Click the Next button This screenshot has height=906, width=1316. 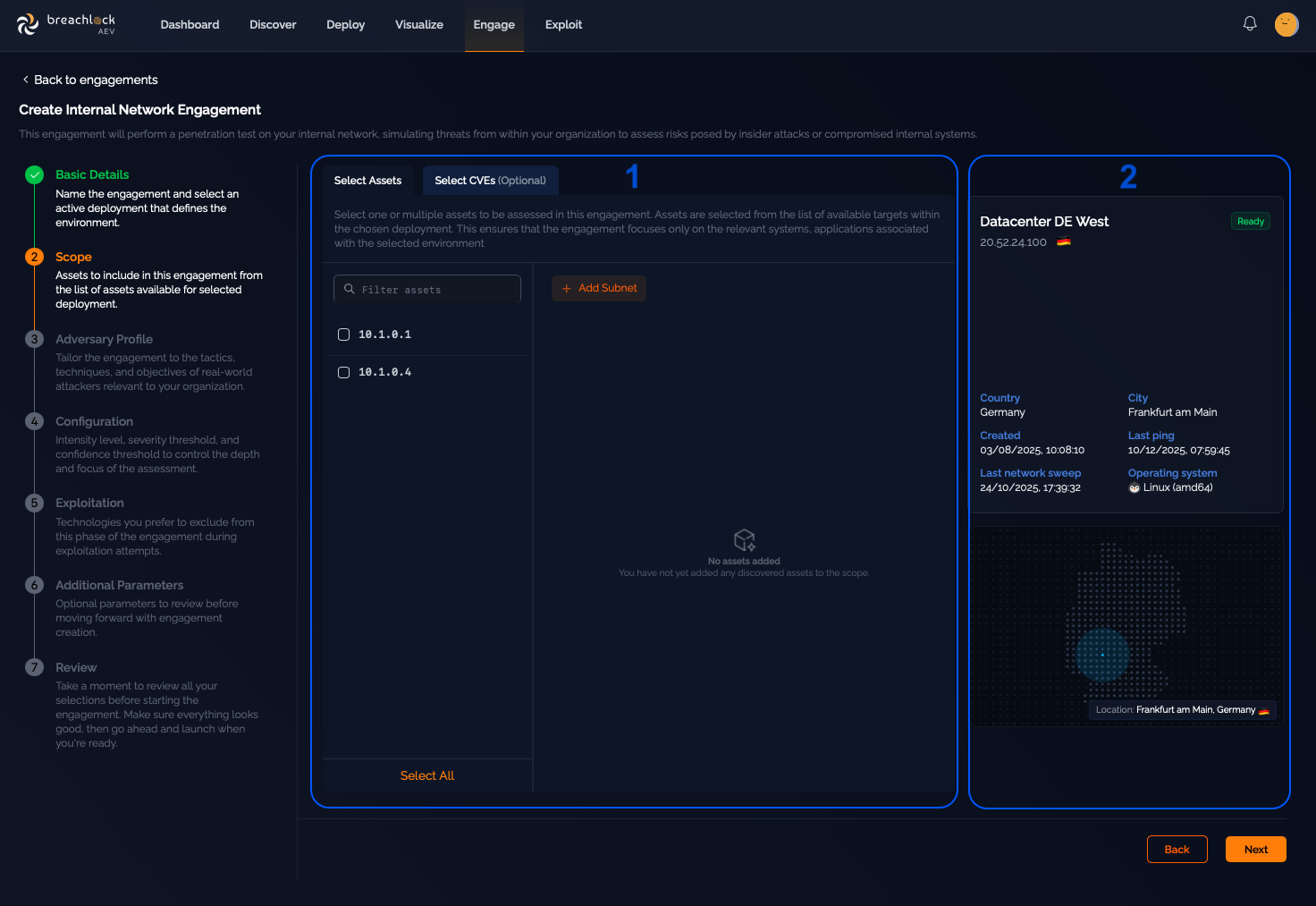(x=1256, y=849)
